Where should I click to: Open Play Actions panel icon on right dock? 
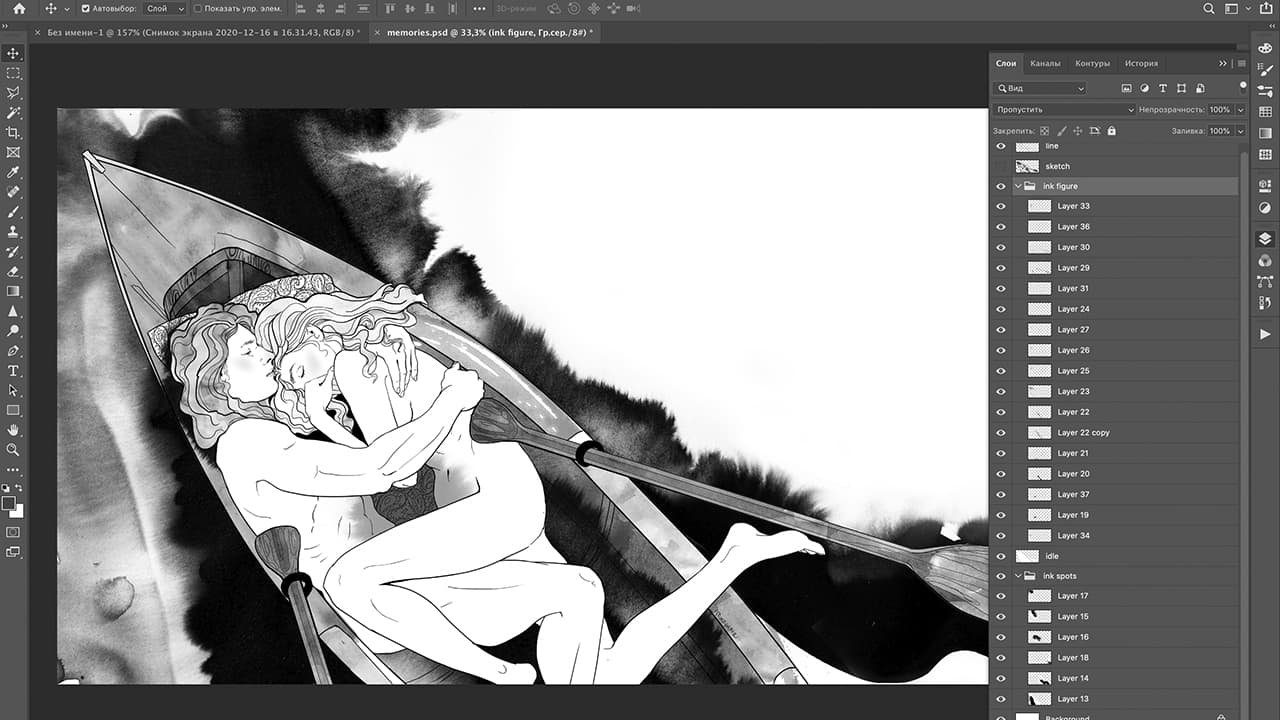click(x=1265, y=334)
